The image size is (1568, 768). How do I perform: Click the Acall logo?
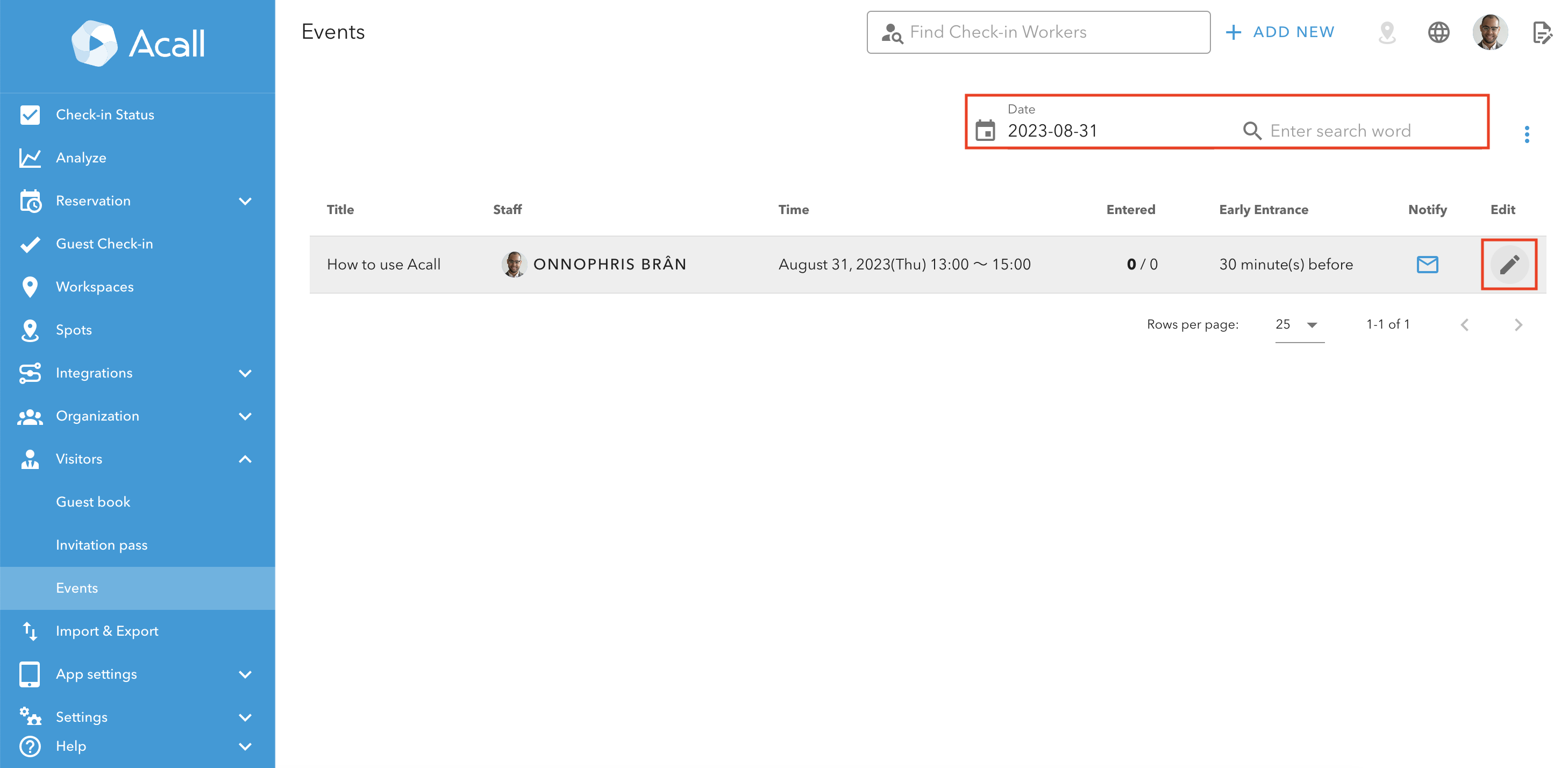[x=138, y=44]
